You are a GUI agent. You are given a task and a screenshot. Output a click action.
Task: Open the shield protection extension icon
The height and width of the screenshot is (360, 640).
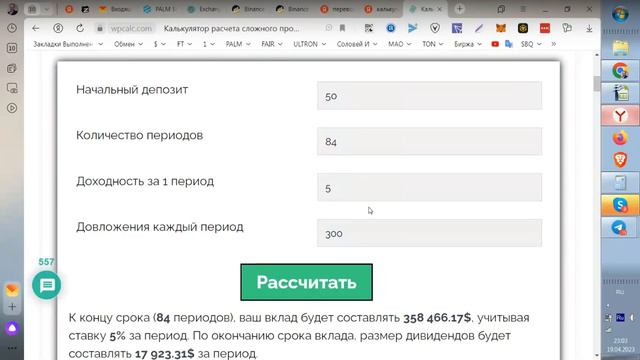(x=435, y=28)
